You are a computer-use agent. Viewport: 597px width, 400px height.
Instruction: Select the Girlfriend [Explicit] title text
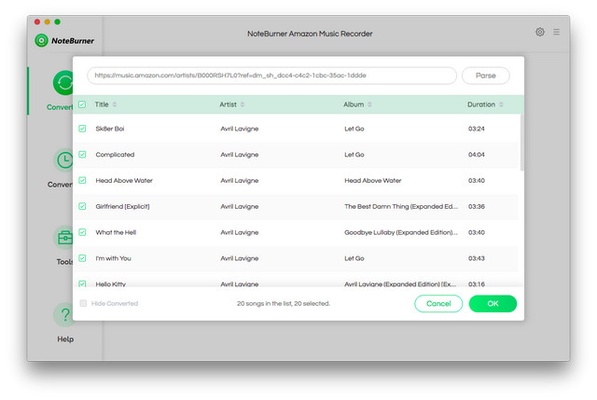(x=123, y=206)
